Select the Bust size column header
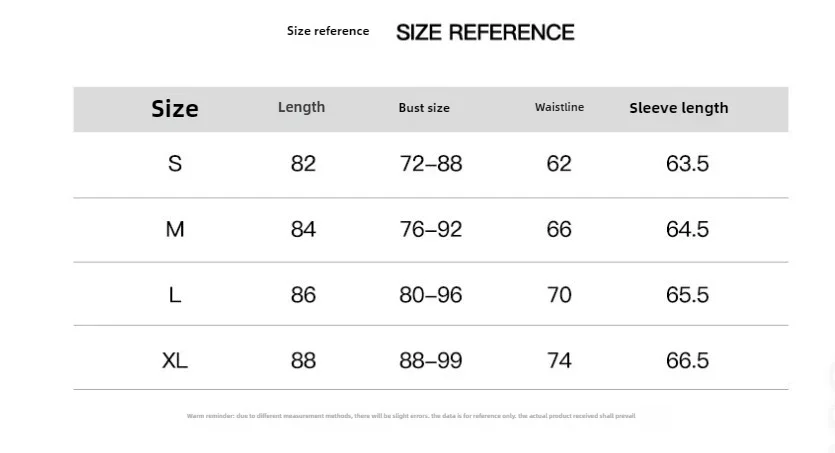This screenshot has width=835, height=453. (x=424, y=108)
